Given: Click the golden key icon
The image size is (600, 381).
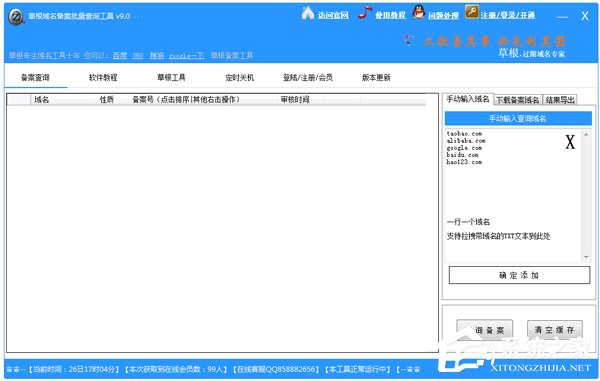Looking at the screenshot, I should click(472, 12).
